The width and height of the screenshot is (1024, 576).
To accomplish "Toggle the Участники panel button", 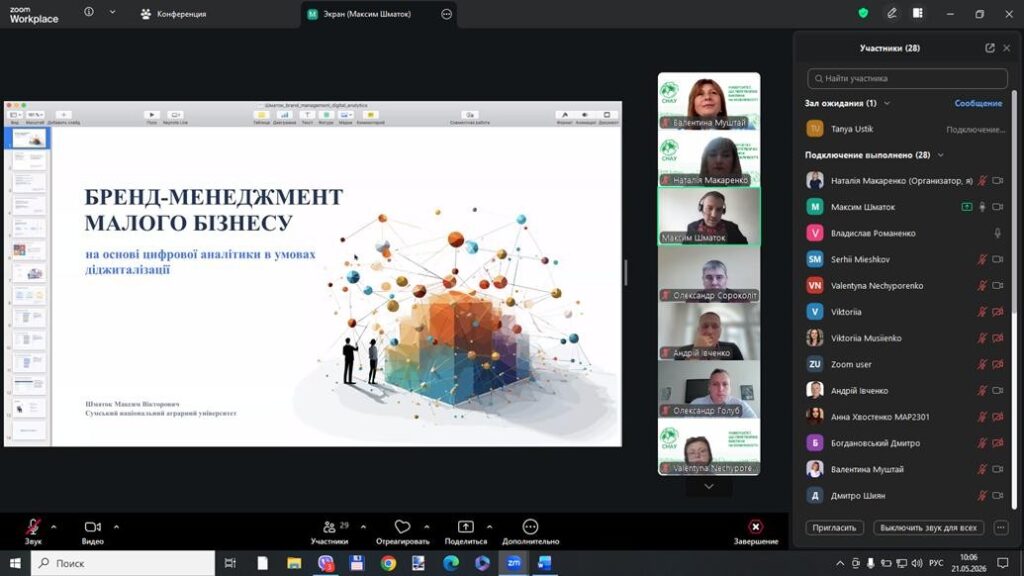I will (330, 531).
